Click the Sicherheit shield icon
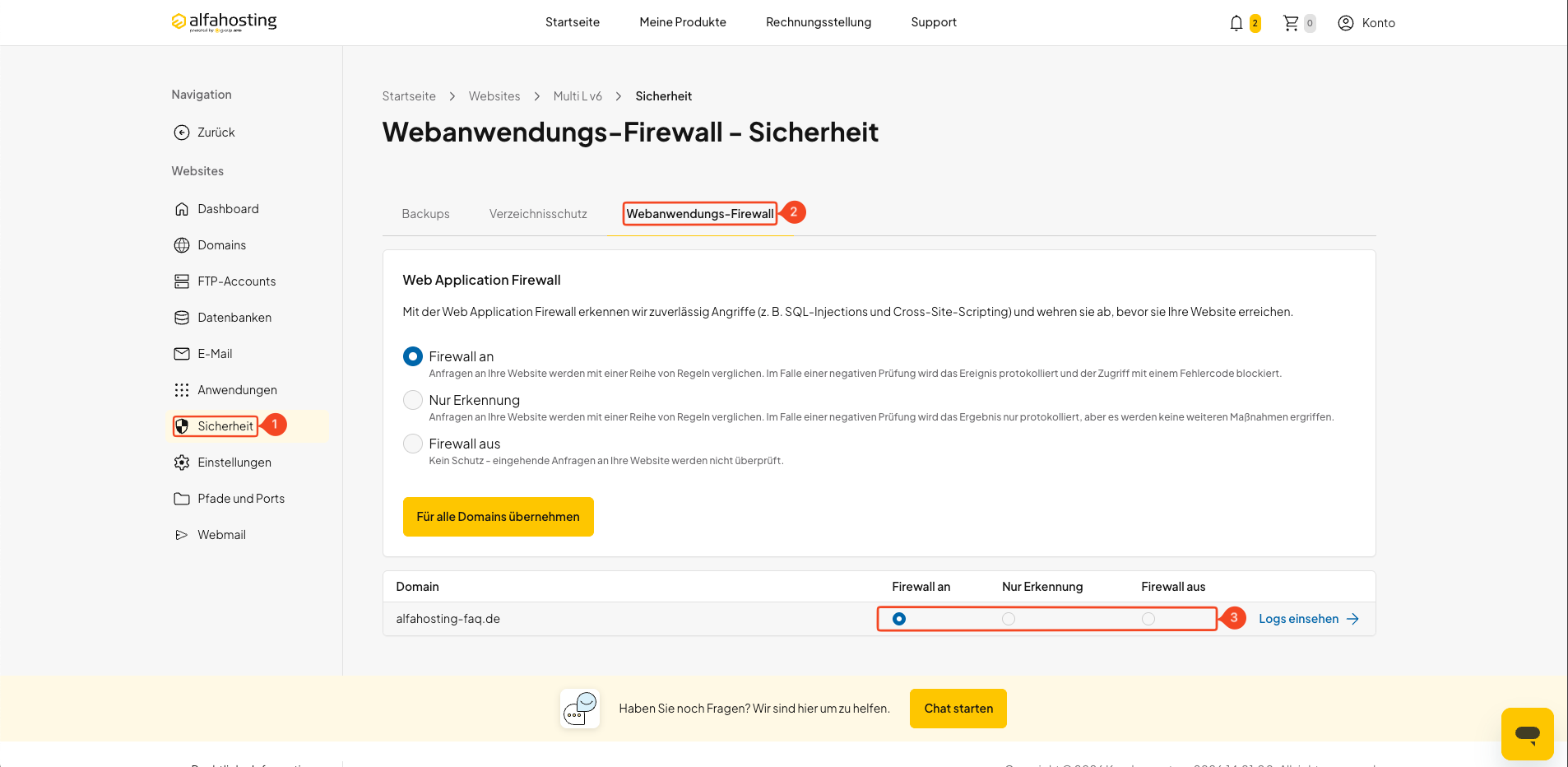Viewport: 1568px width, 767px height. [182, 426]
